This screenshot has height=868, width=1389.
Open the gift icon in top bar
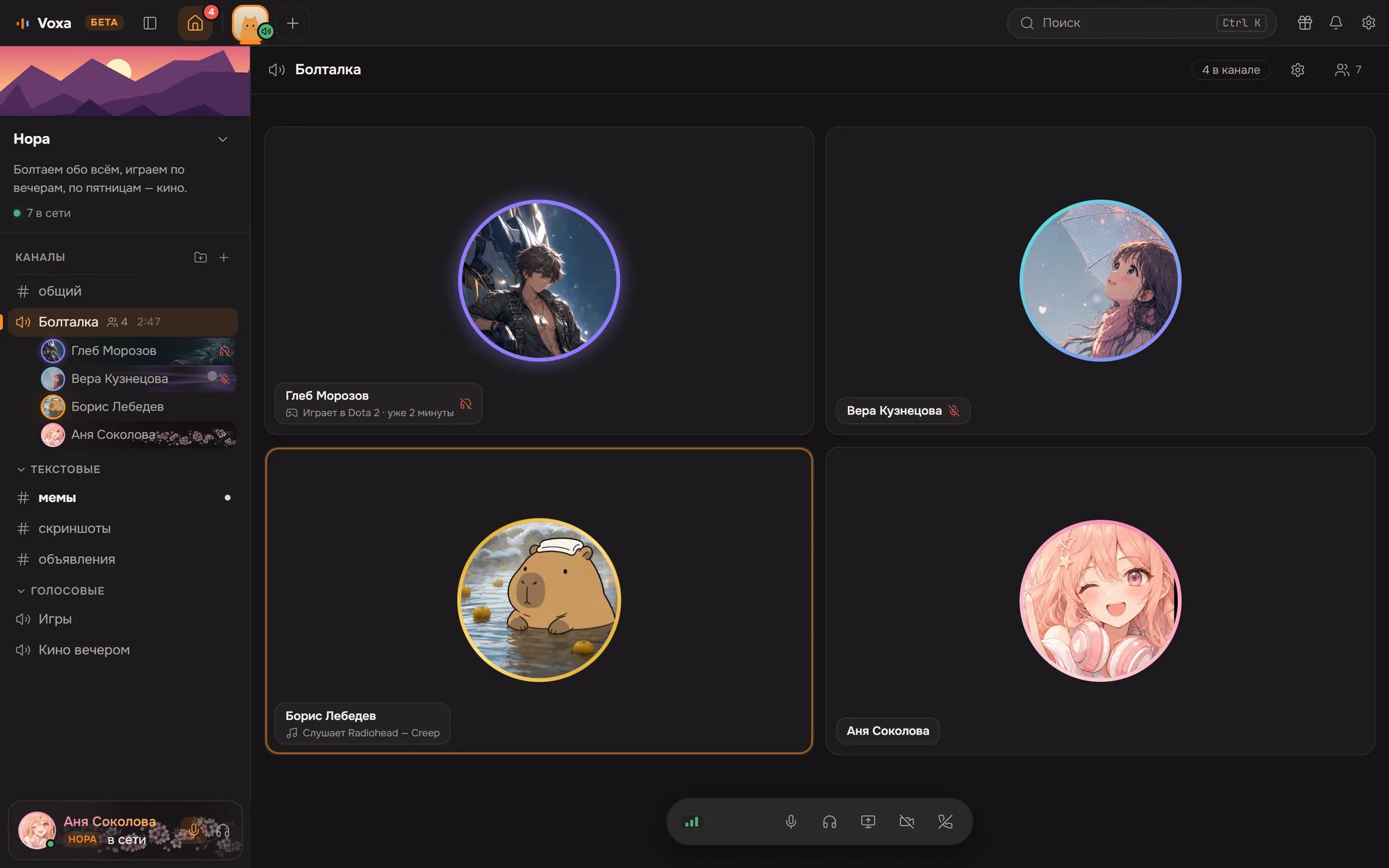tap(1305, 23)
